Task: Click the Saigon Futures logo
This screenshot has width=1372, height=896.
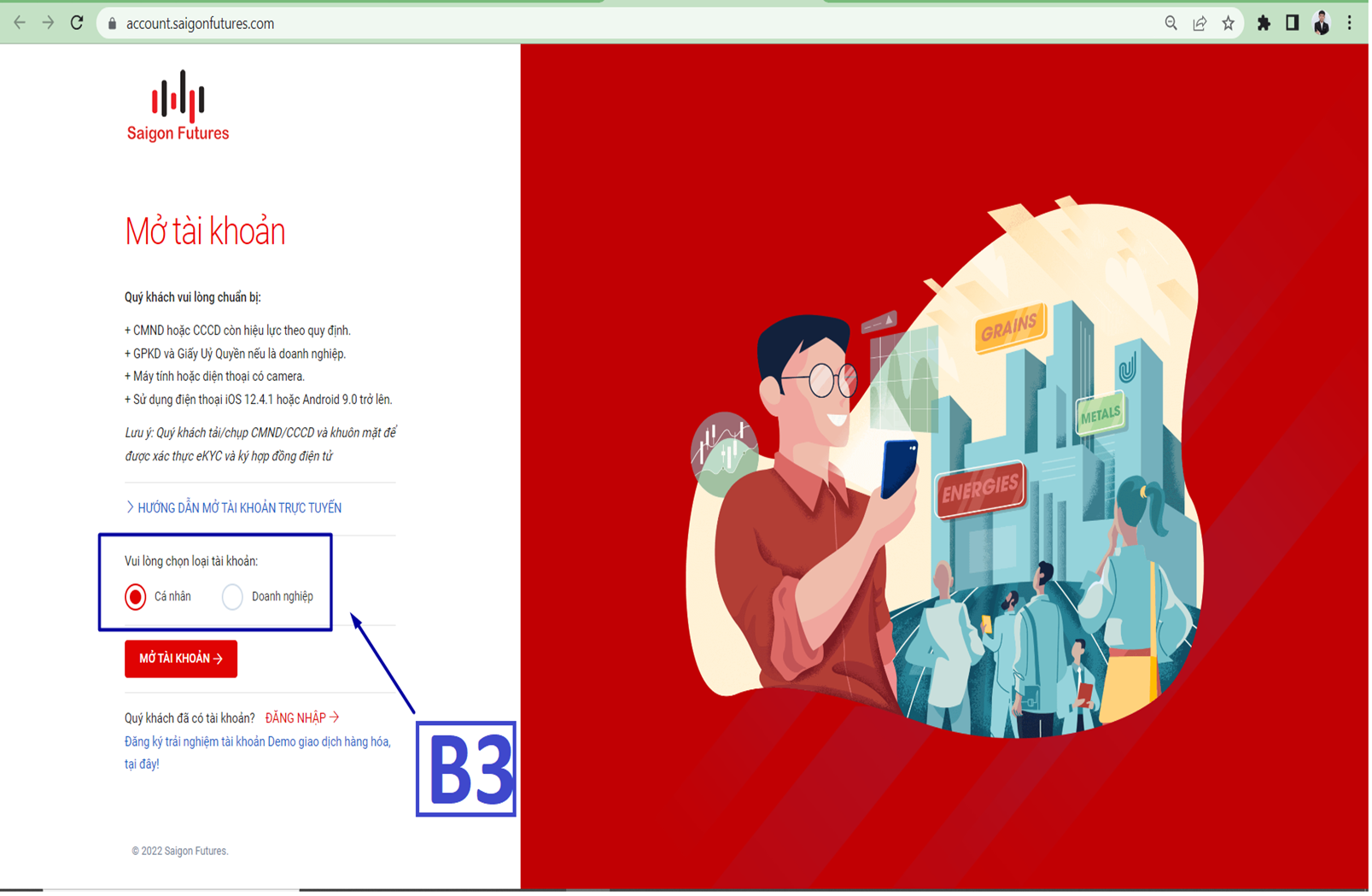Action: [x=178, y=106]
